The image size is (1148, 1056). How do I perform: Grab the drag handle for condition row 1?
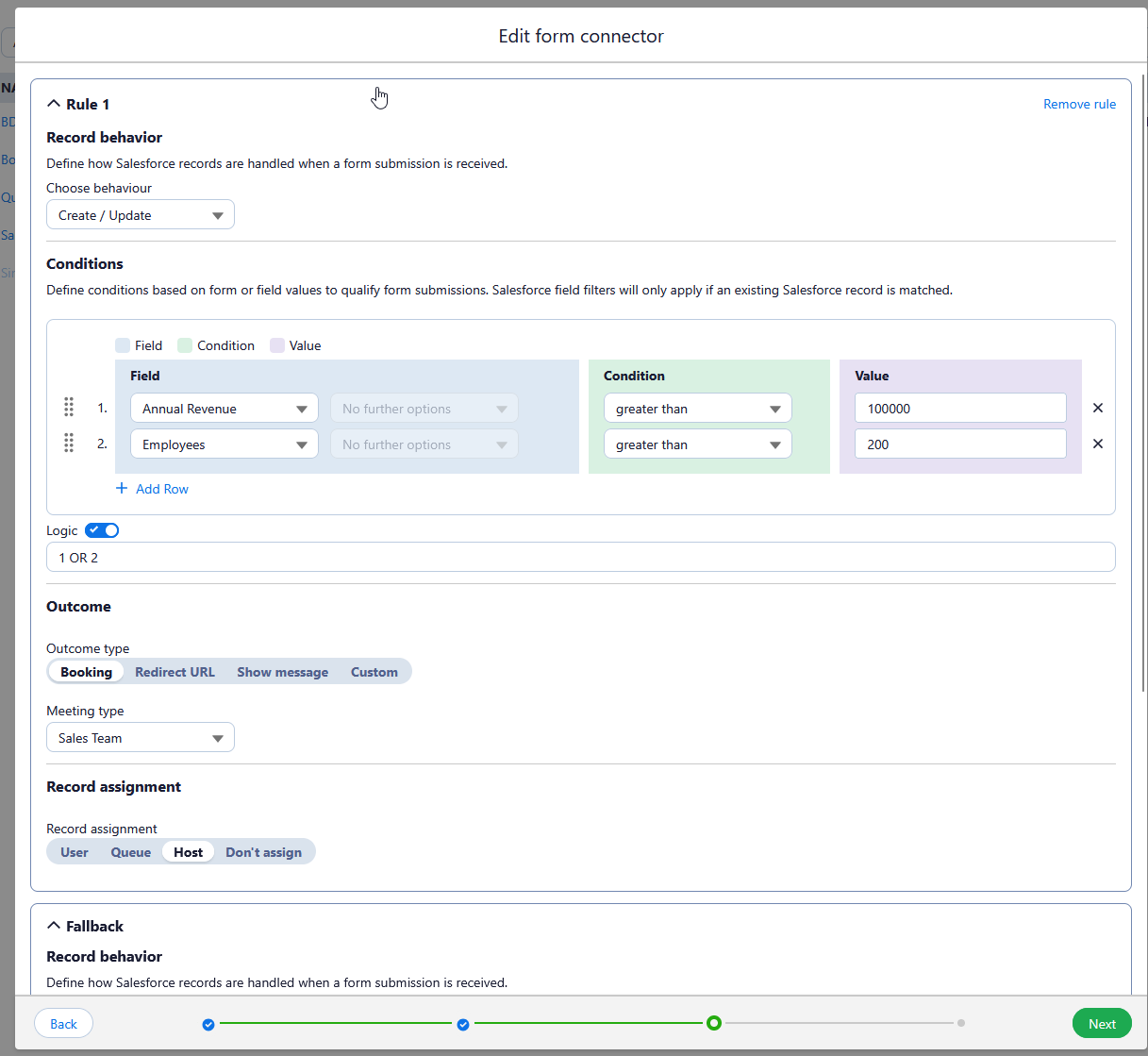click(x=69, y=407)
